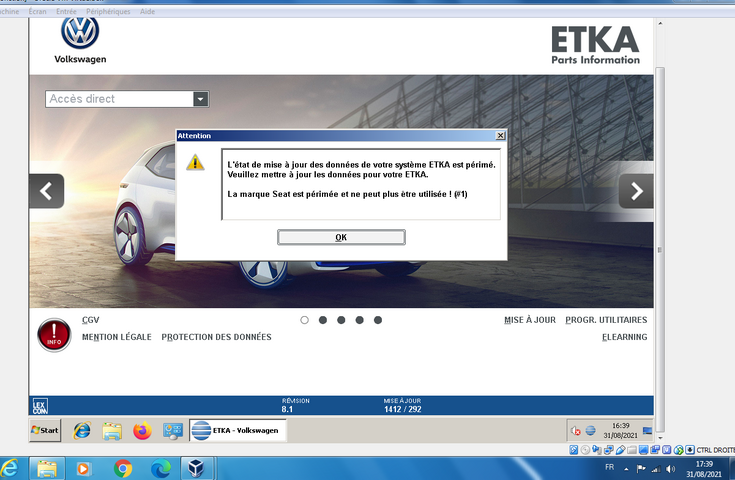Click the VirtualBox scrollbar down arrow

[660, 438]
